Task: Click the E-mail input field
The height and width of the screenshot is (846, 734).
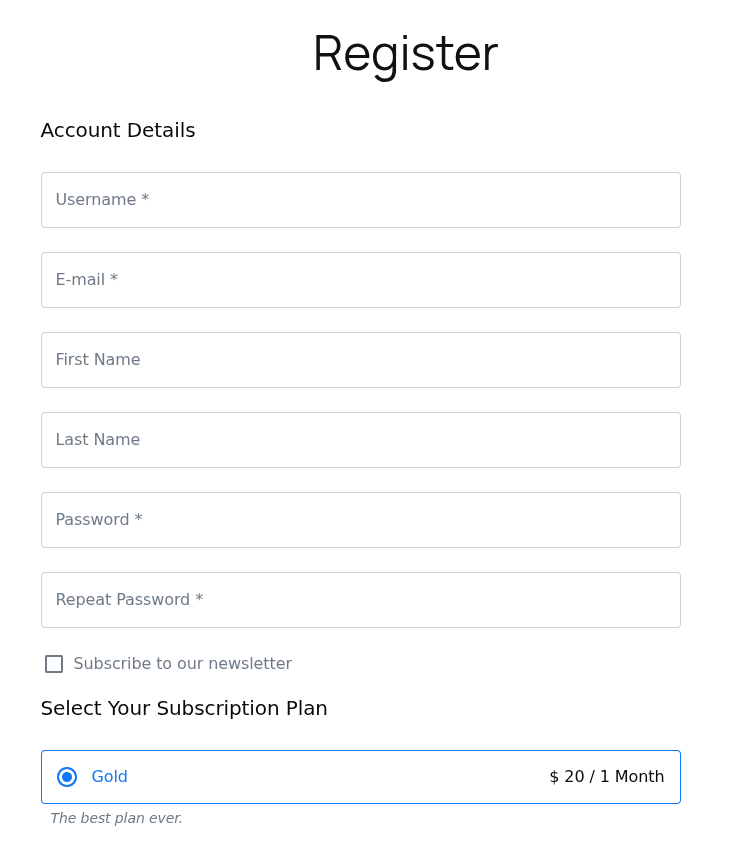Action: point(360,280)
